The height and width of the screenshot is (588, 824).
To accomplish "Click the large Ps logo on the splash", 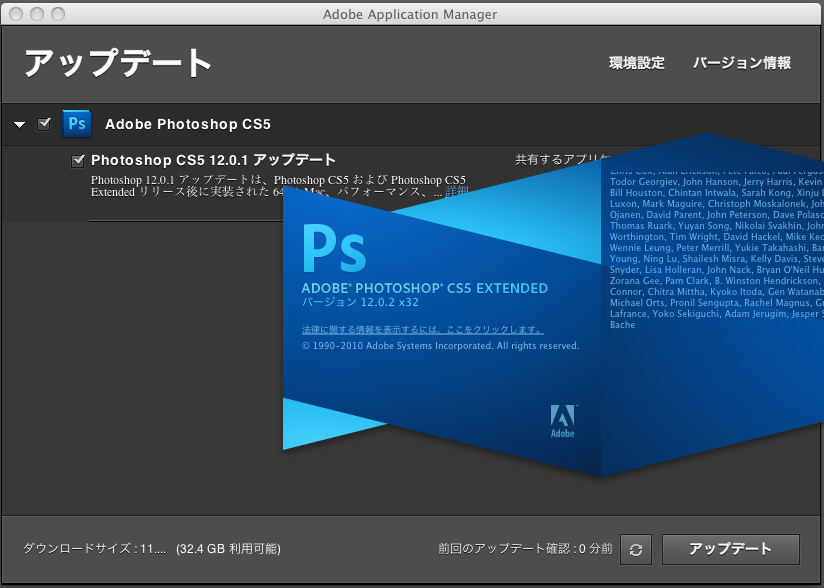I will click(x=334, y=248).
